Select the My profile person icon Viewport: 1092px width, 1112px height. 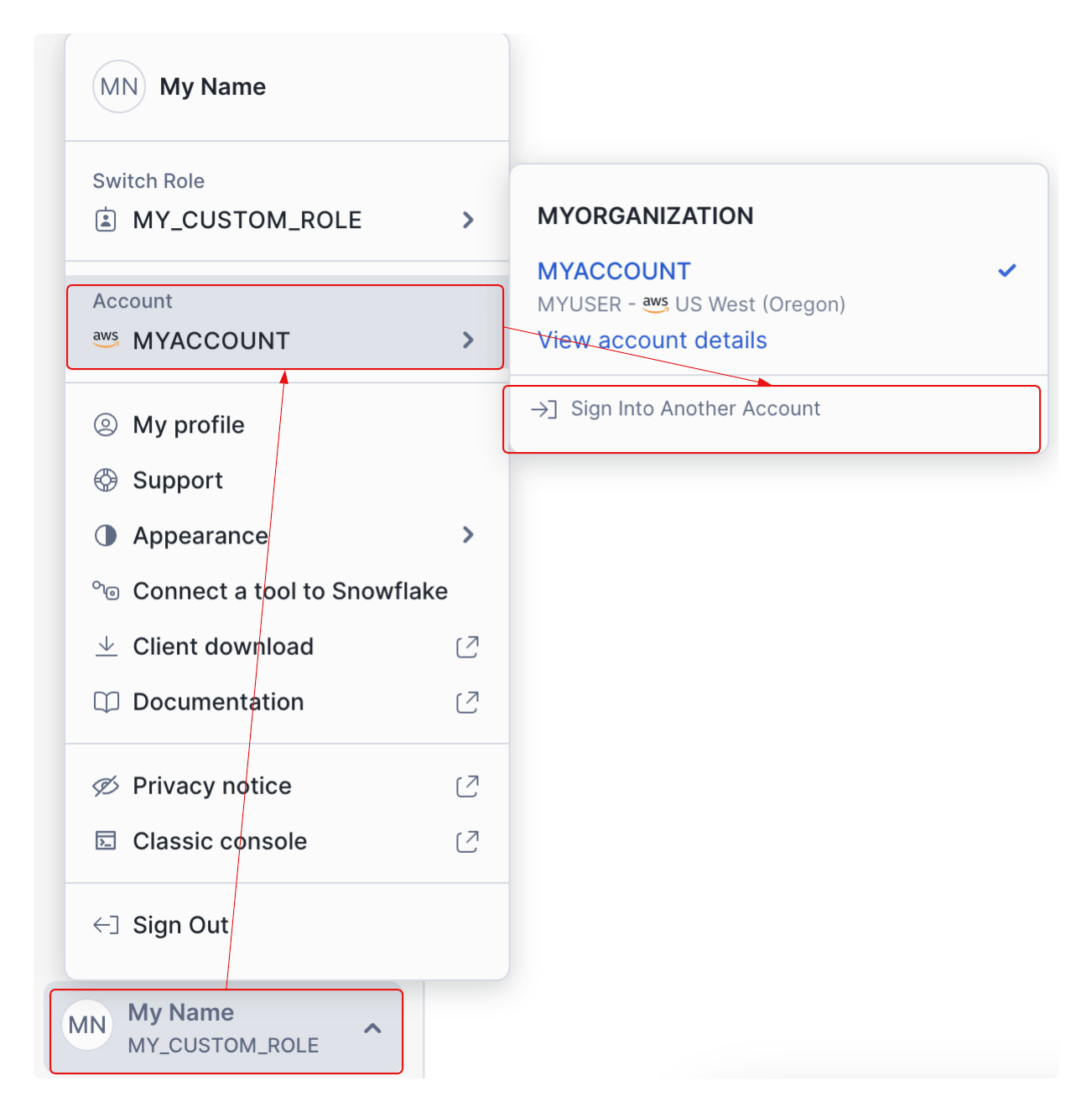coord(106,425)
